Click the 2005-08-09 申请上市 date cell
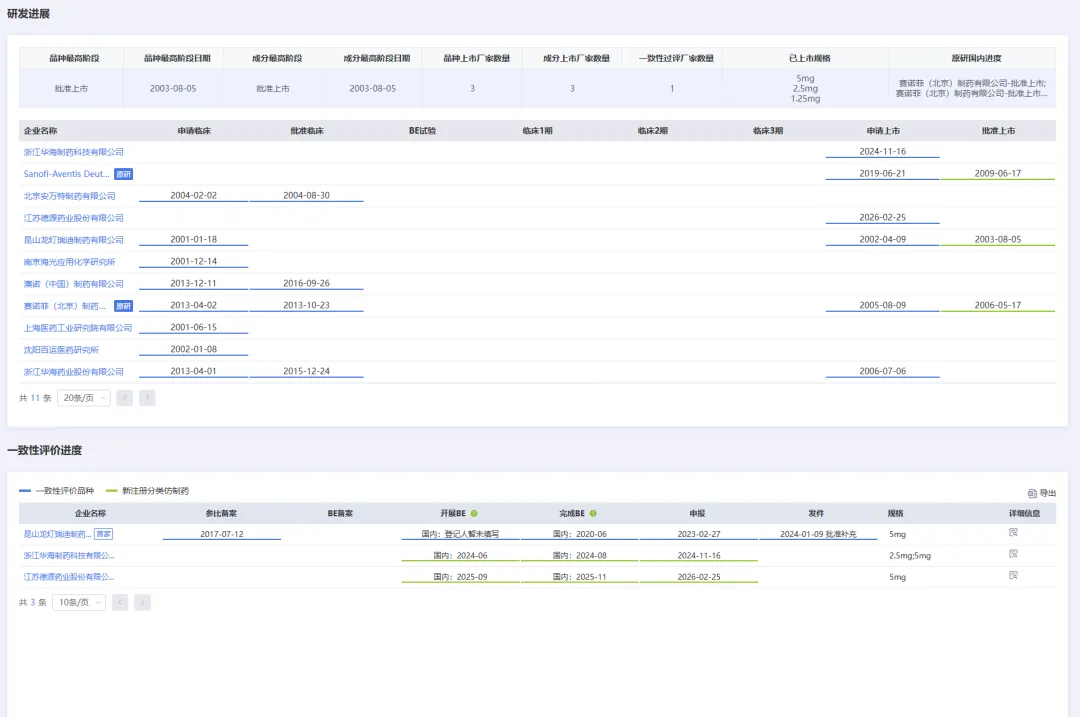Screen dimensions: 1080x717 [882, 305]
